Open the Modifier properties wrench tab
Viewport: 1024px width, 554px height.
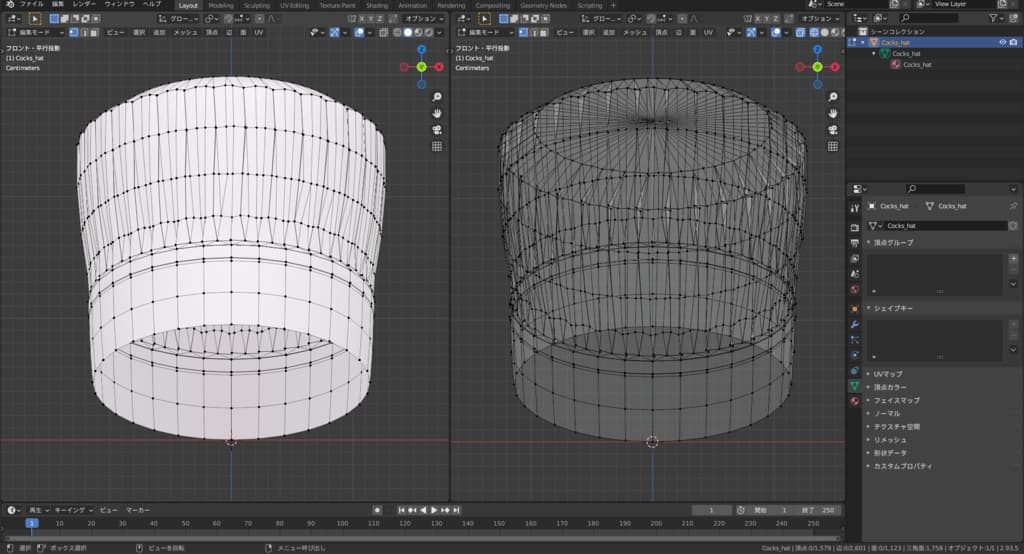[854, 325]
